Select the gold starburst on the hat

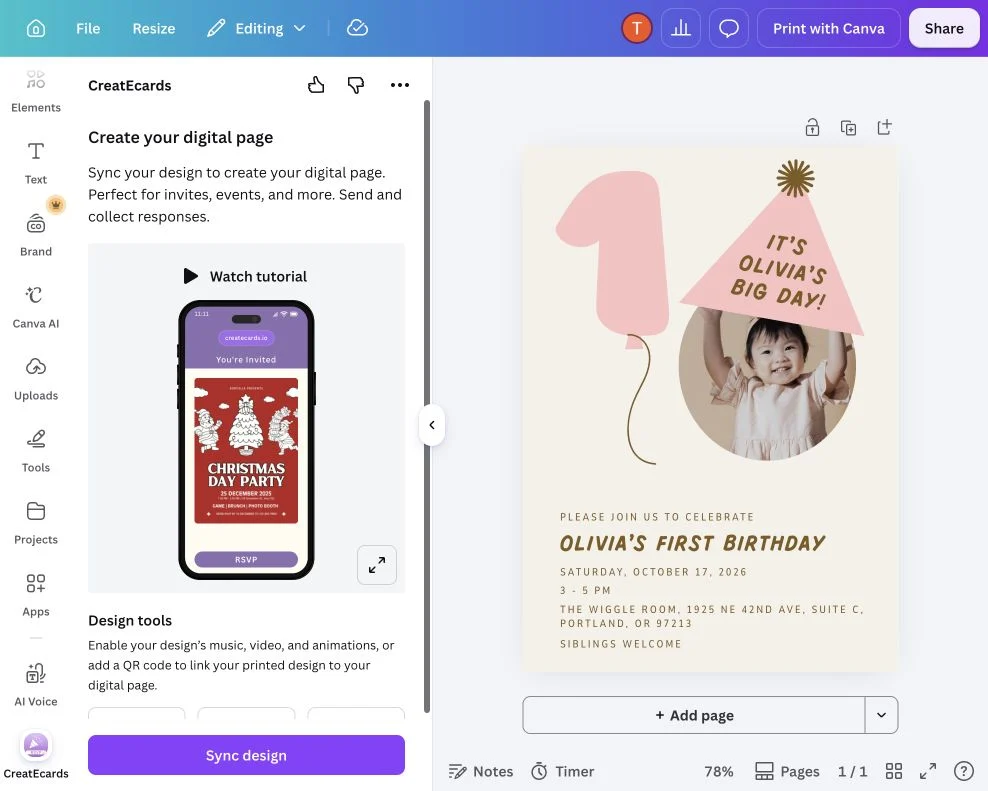pyautogui.click(x=795, y=178)
